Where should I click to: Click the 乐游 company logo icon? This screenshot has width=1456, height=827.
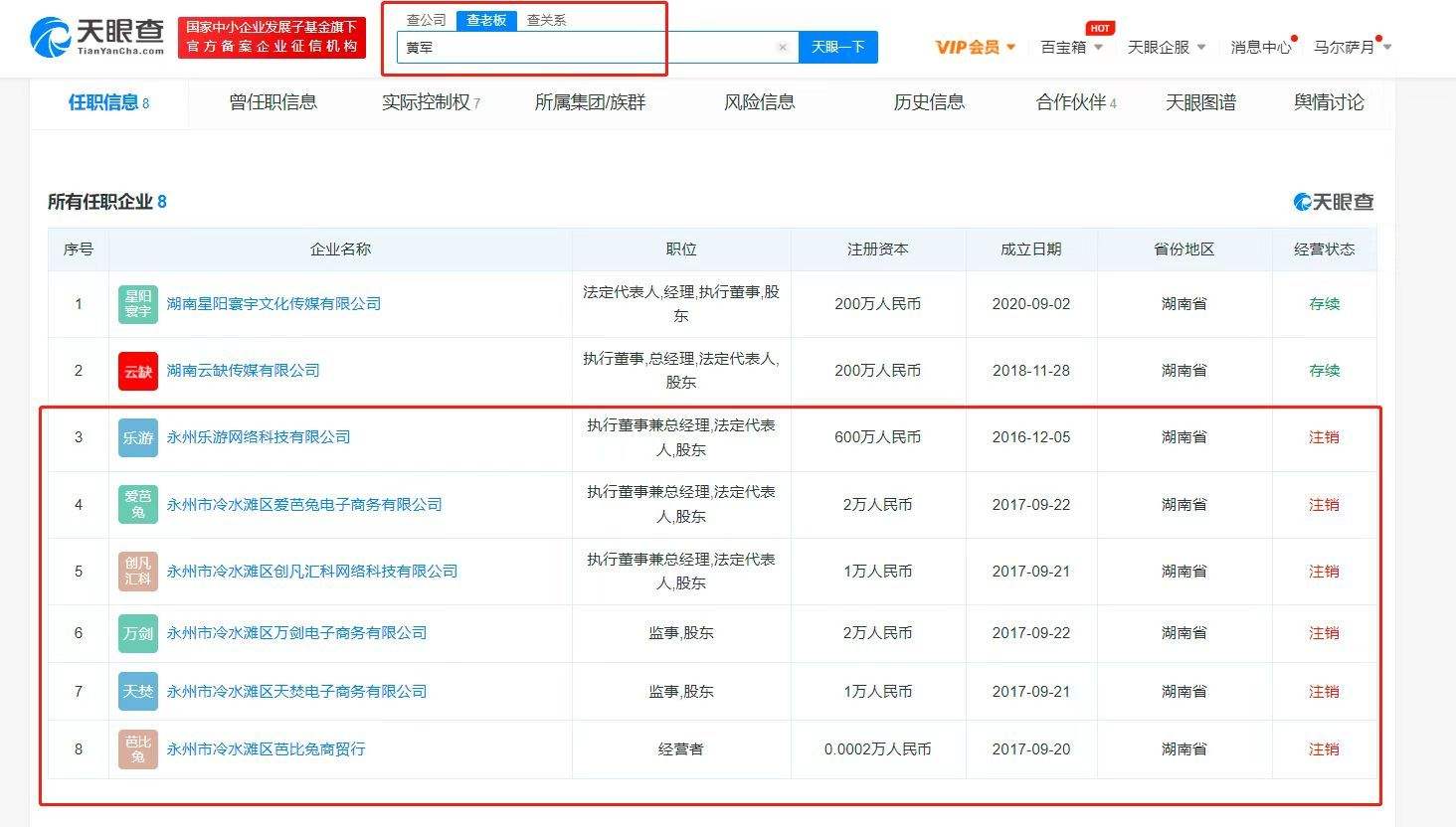(137, 437)
